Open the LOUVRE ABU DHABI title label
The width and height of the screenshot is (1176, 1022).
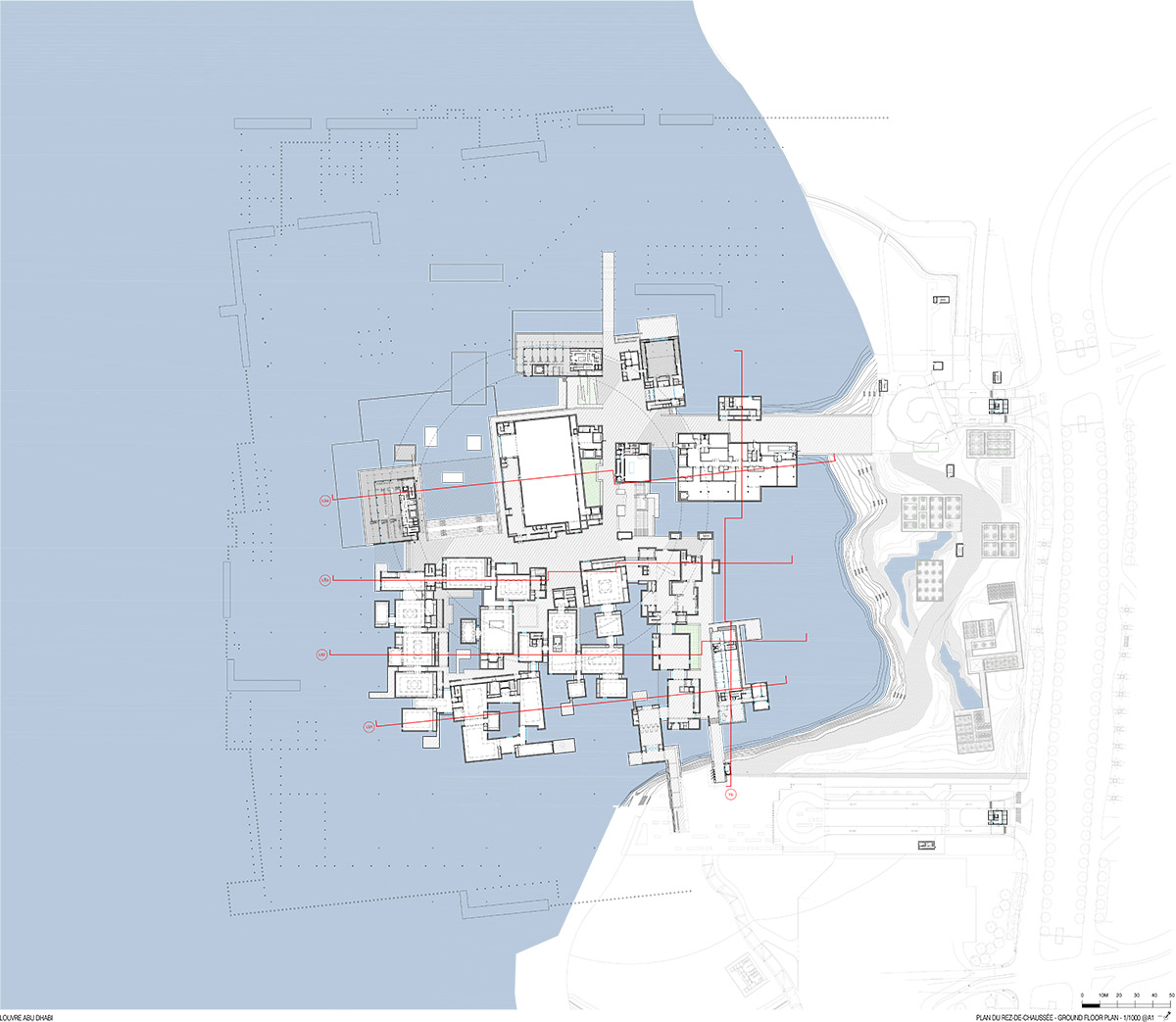pyautogui.click(x=24, y=1016)
